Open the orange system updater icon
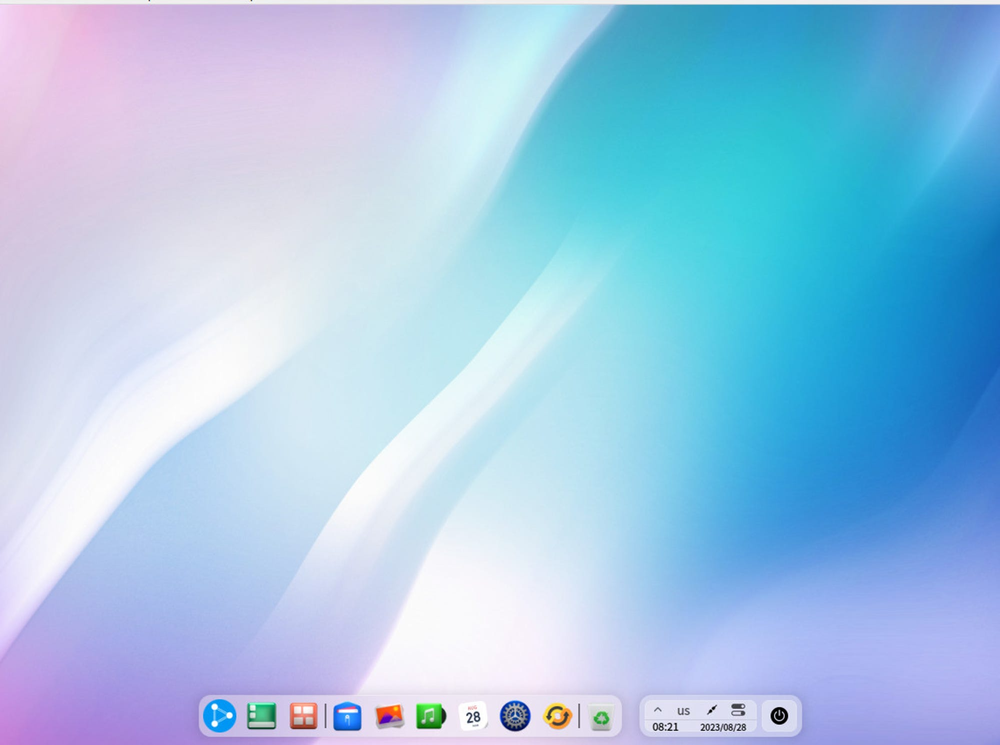1000x745 pixels. point(557,716)
